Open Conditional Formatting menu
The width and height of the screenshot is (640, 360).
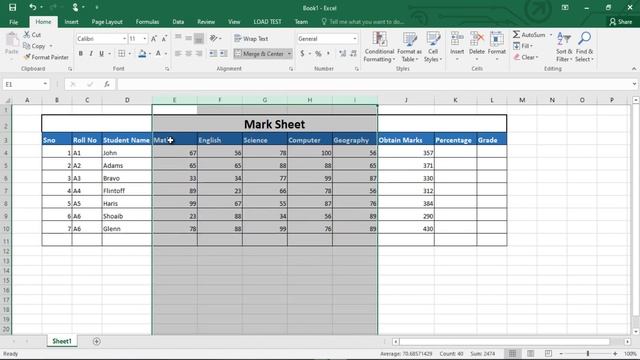point(380,47)
